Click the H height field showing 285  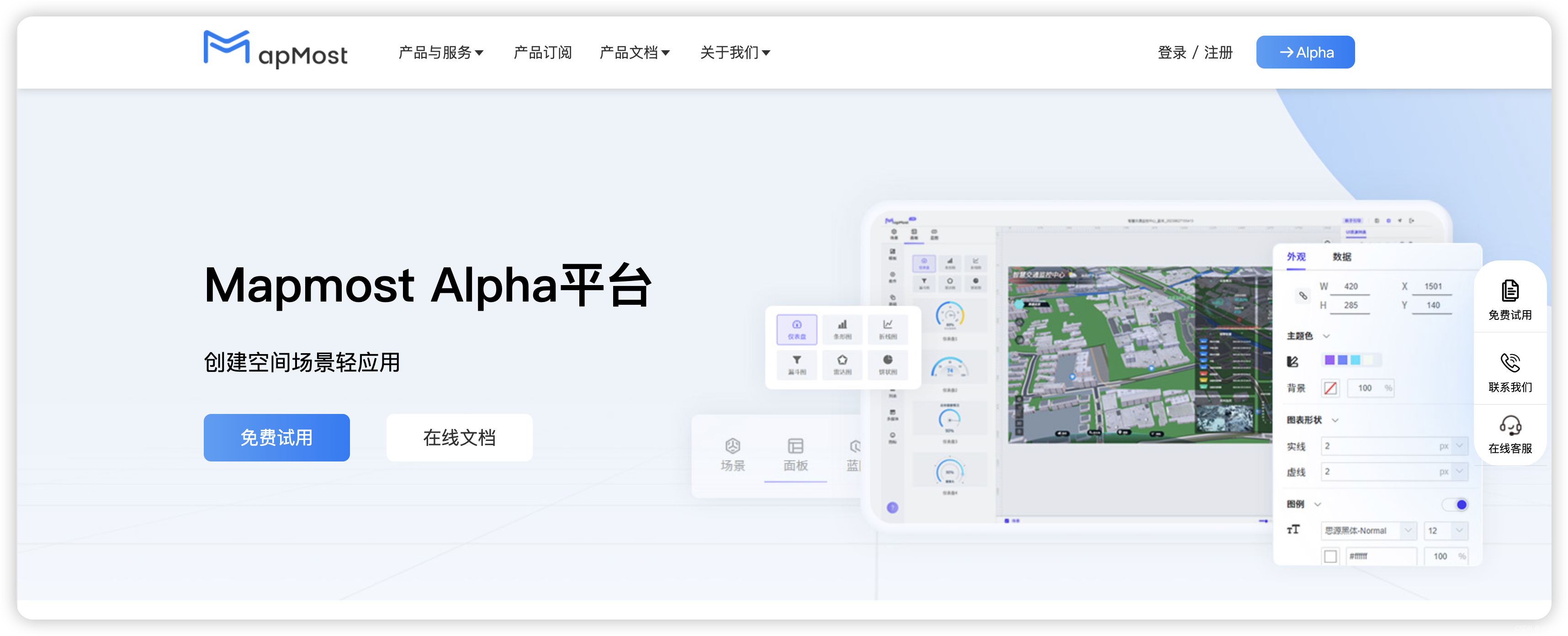(x=1350, y=306)
